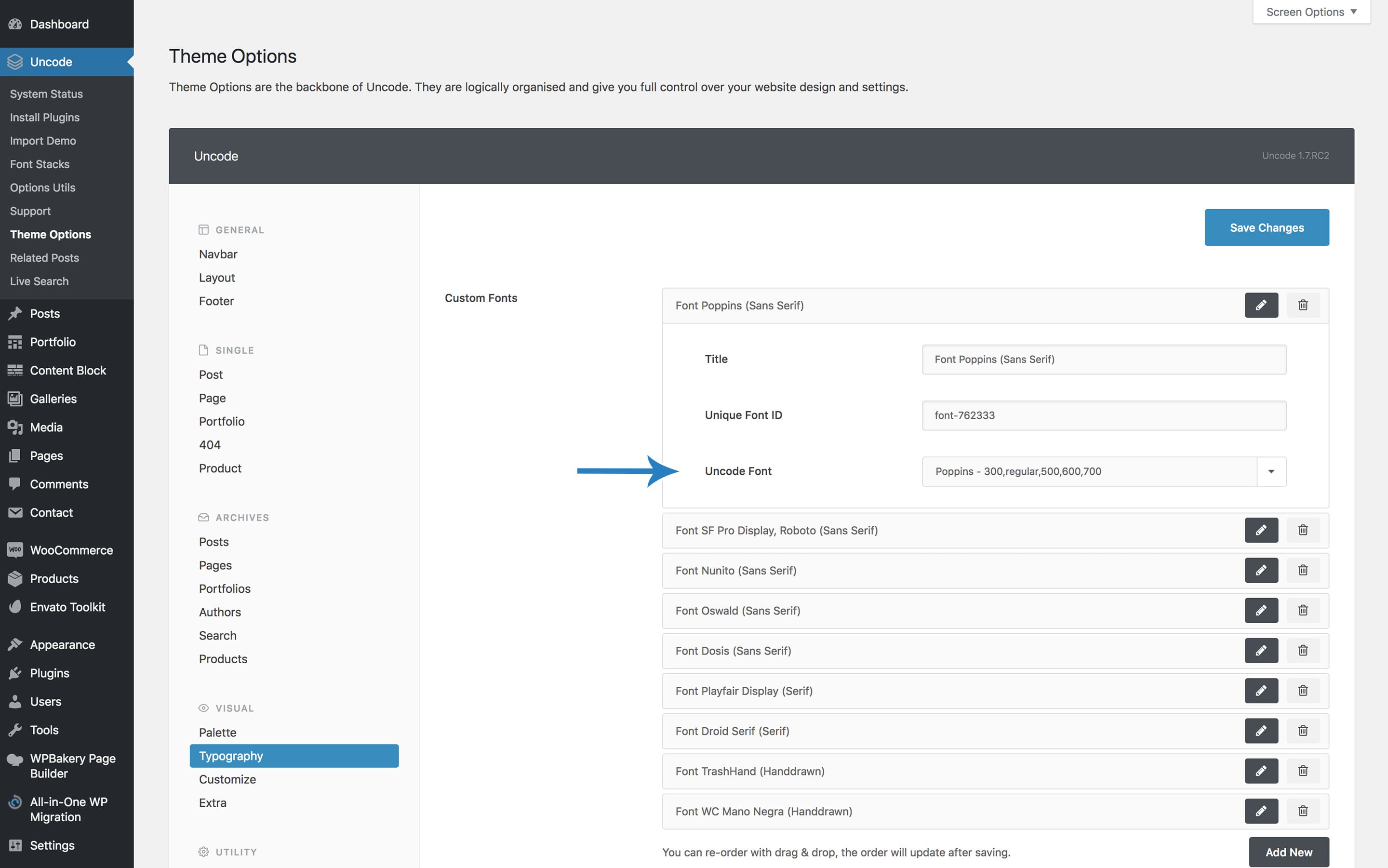The image size is (1388, 868).
Task: Click the edit icon for Font TrashHand
Action: [1261, 770]
